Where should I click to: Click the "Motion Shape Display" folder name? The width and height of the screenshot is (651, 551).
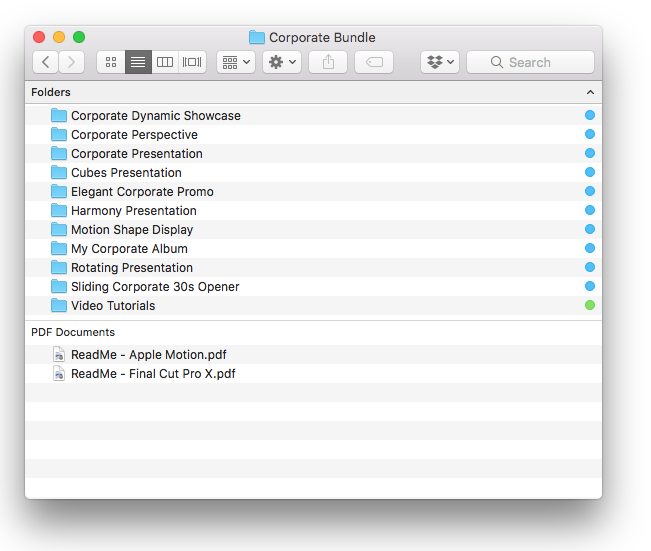point(132,230)
